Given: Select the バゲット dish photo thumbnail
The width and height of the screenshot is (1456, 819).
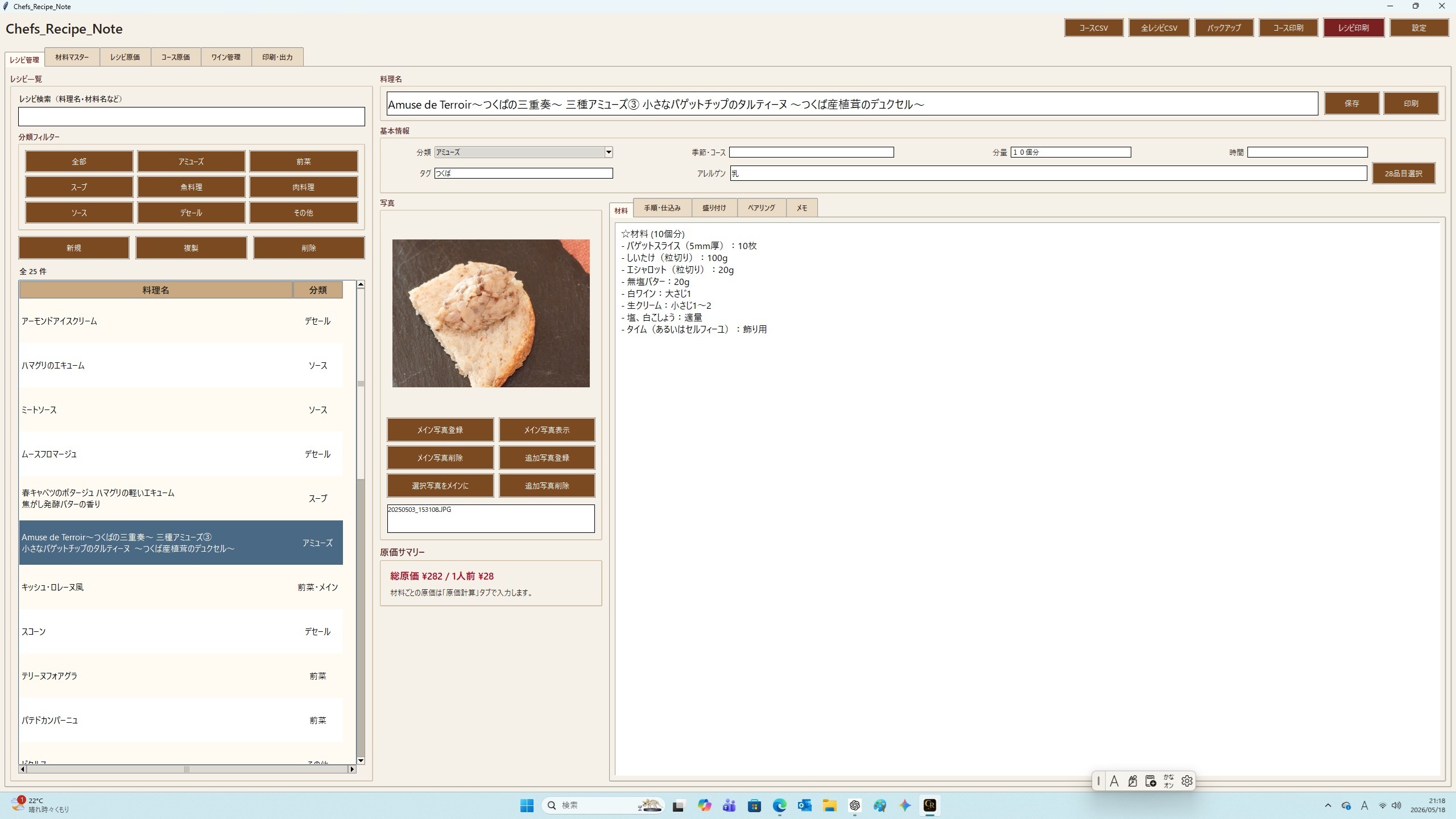Looking at the screenshot, I should click(491, 313).
